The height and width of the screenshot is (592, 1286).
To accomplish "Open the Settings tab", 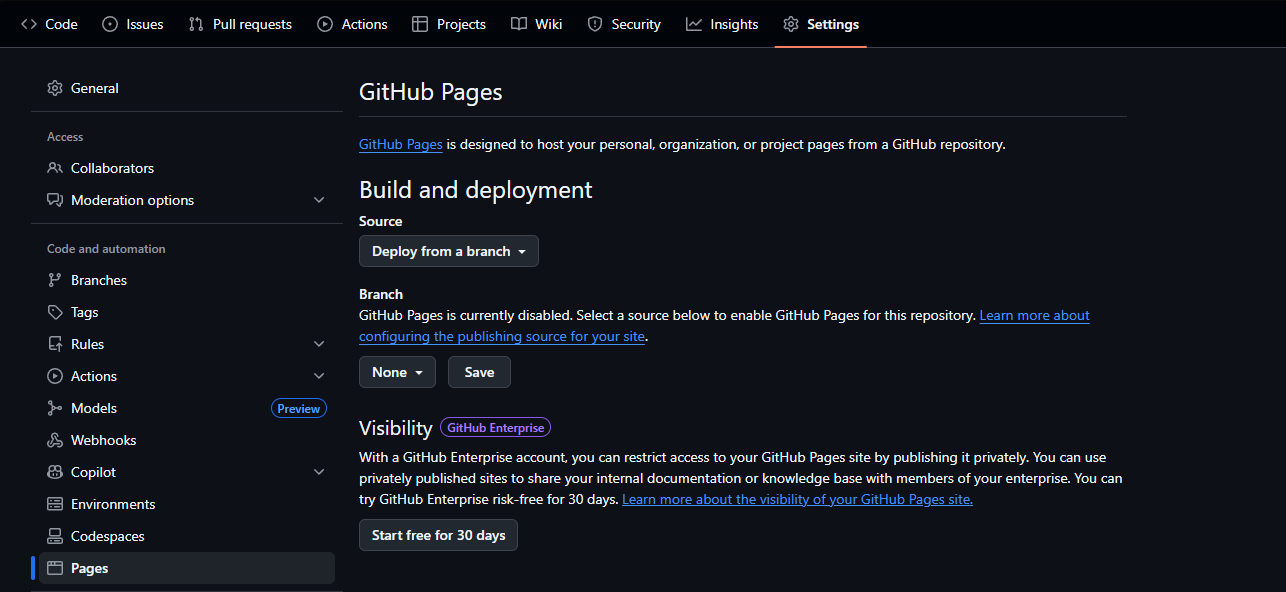I will (820, 23).
